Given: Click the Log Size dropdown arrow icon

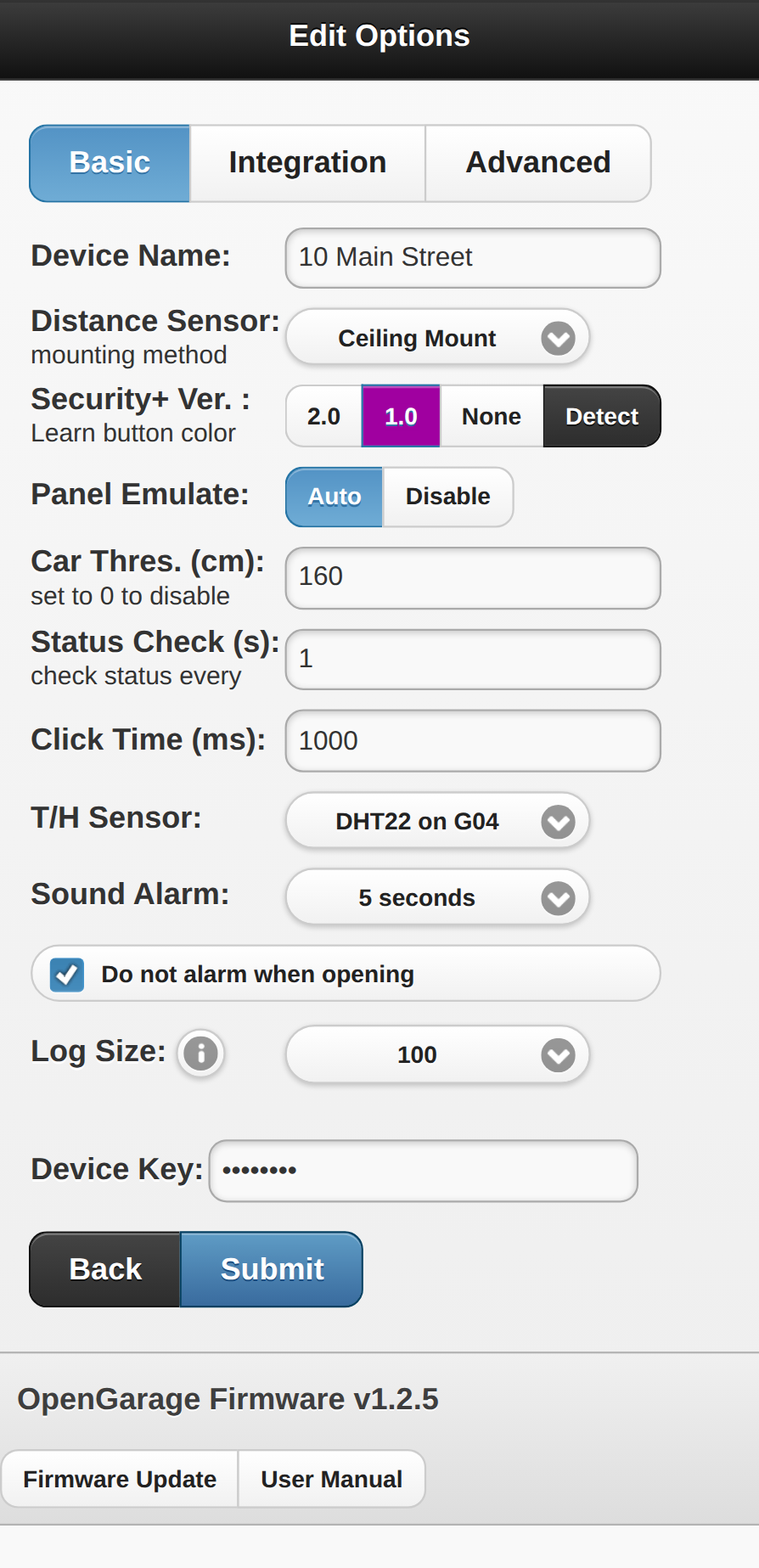Looking at the screenshot, I should (558, 1054).
